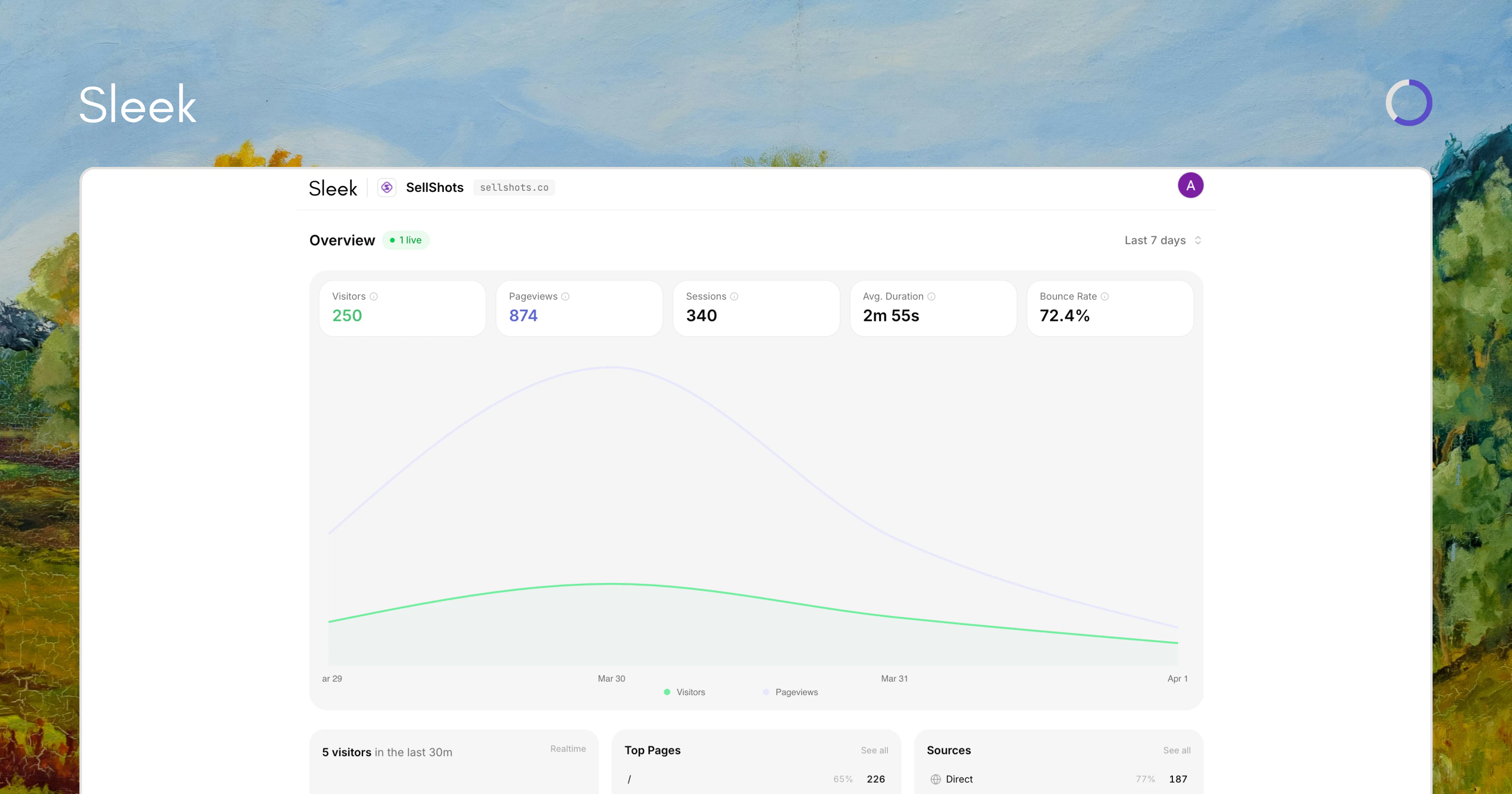Select the Overview section heading

pyautogui.click(x=342, y=240)
